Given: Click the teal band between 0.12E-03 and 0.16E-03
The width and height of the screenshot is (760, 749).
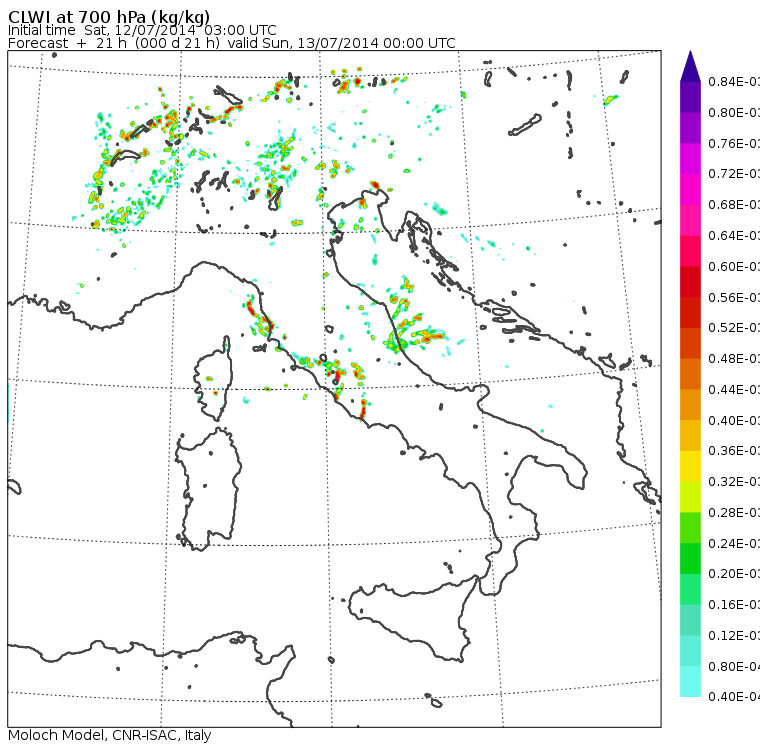Looking at the screenshot, I should [x=690, y=620].
